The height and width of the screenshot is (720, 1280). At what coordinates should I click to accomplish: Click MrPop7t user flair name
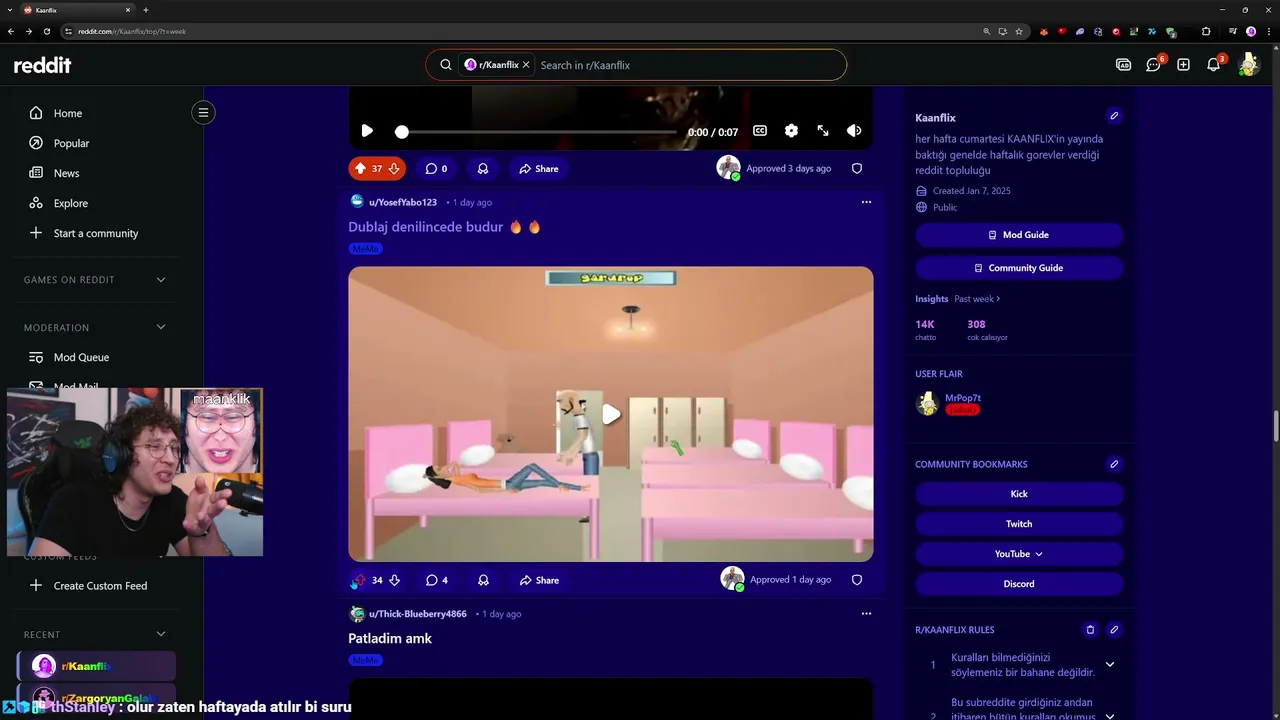pos(963,398)
